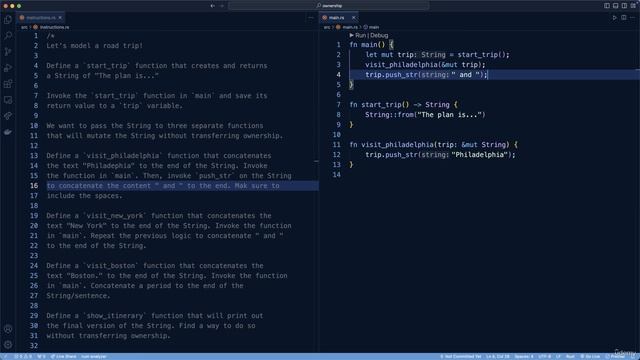The height and width of the screenshot is (360, 640).
Task: Open the remote window indicator in status bar
Action: pos(5,356)
